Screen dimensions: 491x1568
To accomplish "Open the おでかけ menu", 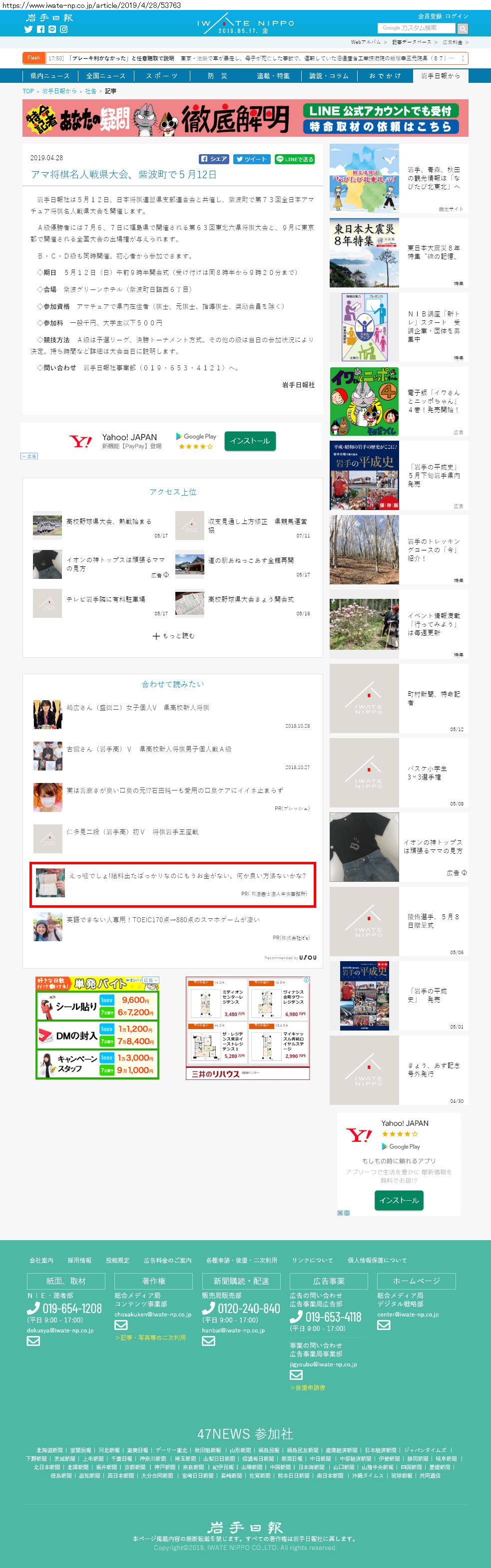I will pos(385,76).
